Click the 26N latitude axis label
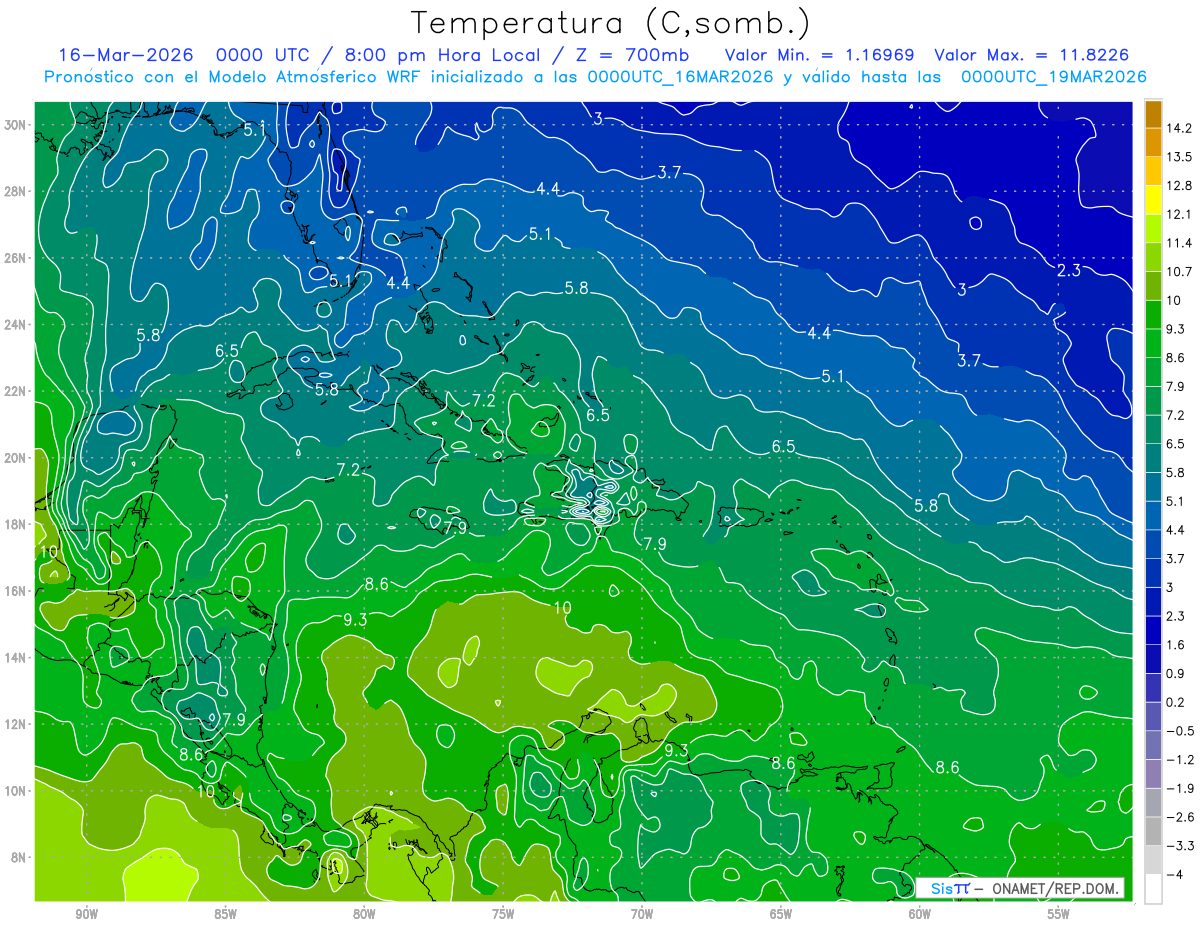This screenshot has width=1200, height=927. pyautogui.click(x=17, y=258)
